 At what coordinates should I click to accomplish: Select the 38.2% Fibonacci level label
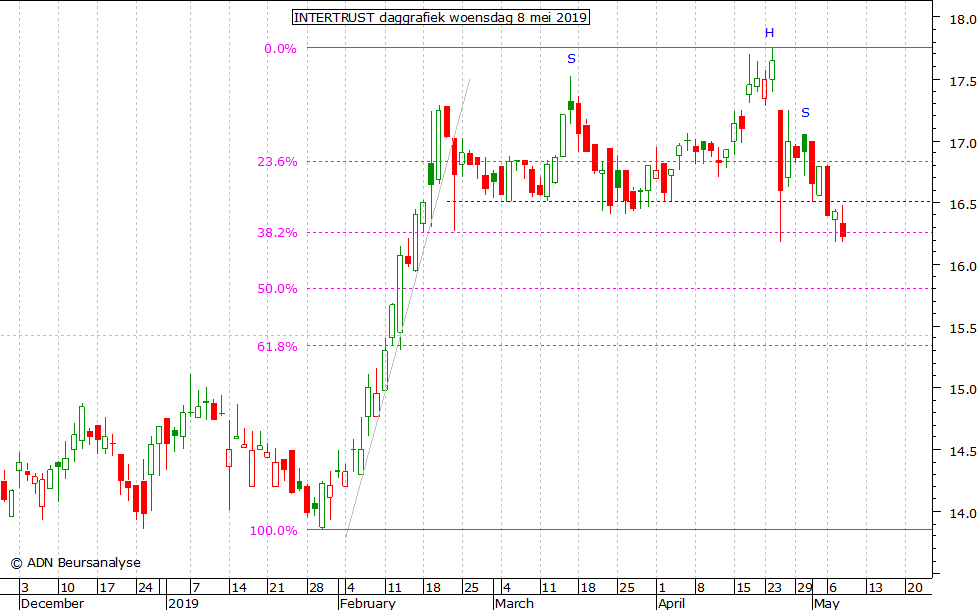278,232
